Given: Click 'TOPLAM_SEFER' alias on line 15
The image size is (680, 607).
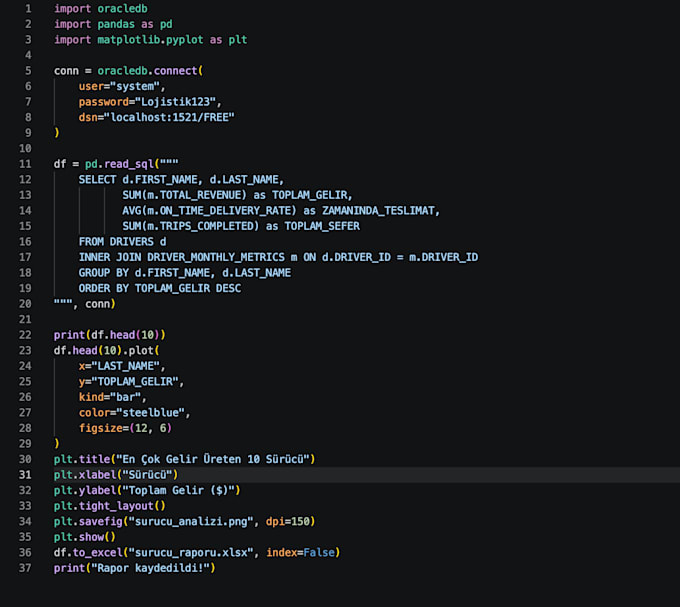Looking at the screenshot, I should [322, 226].
